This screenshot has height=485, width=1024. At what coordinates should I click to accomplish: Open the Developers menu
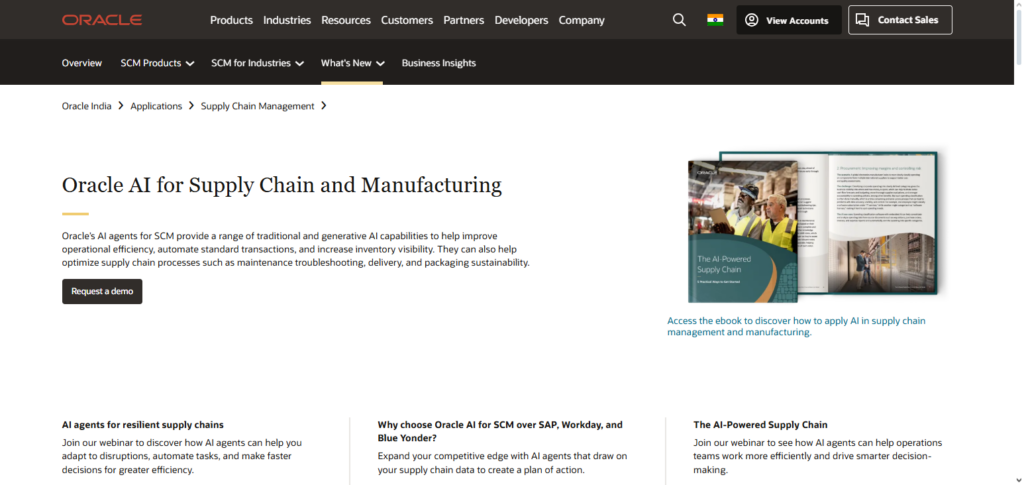click(521, 20)
